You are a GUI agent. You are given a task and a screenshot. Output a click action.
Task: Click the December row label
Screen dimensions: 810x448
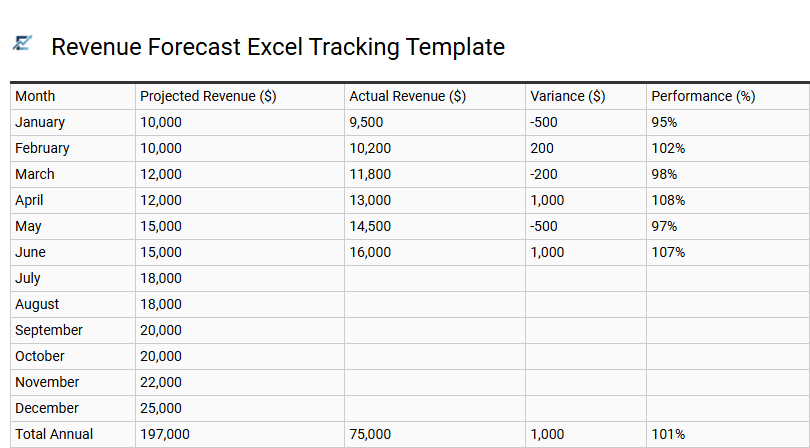pyautogui.click(x=47, y=408)
